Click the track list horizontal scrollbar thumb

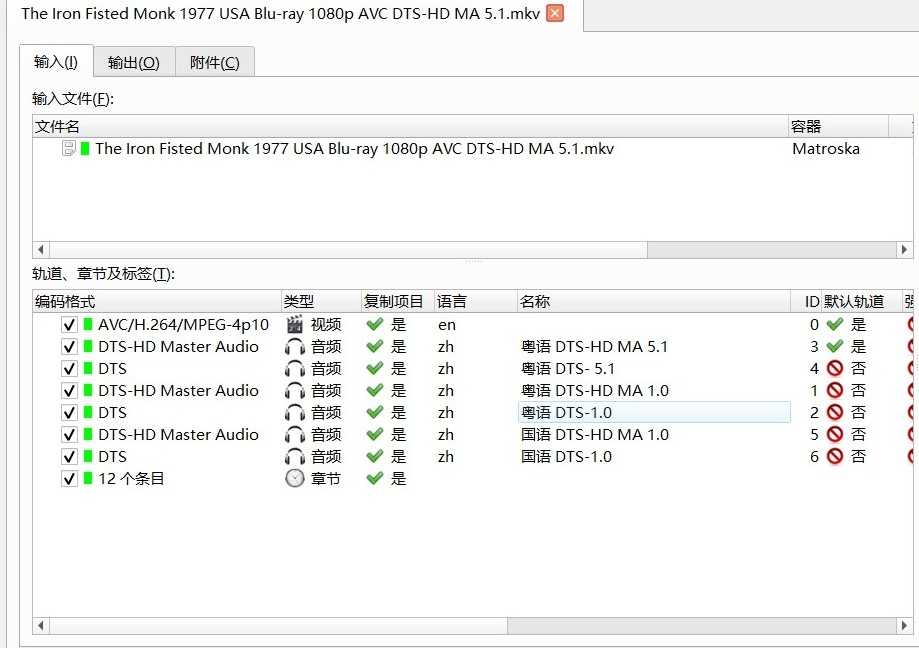click(278, 626)
